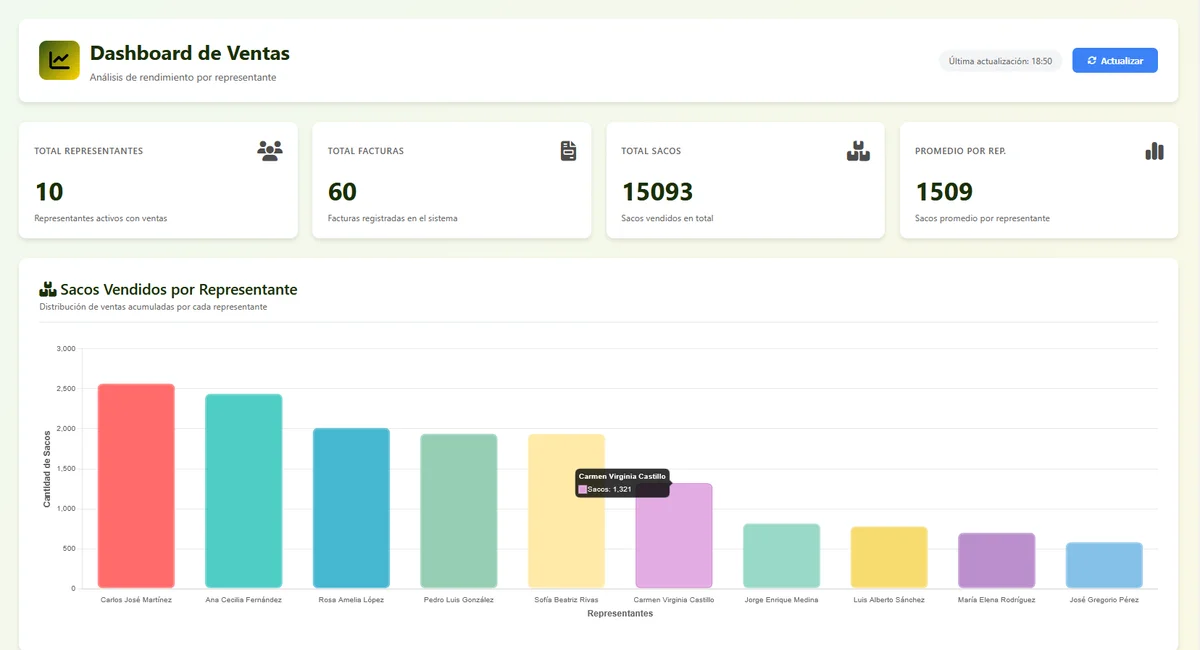Click the Representantes axis title
The height and width of the screenshot is (650, 1200).
620,614
